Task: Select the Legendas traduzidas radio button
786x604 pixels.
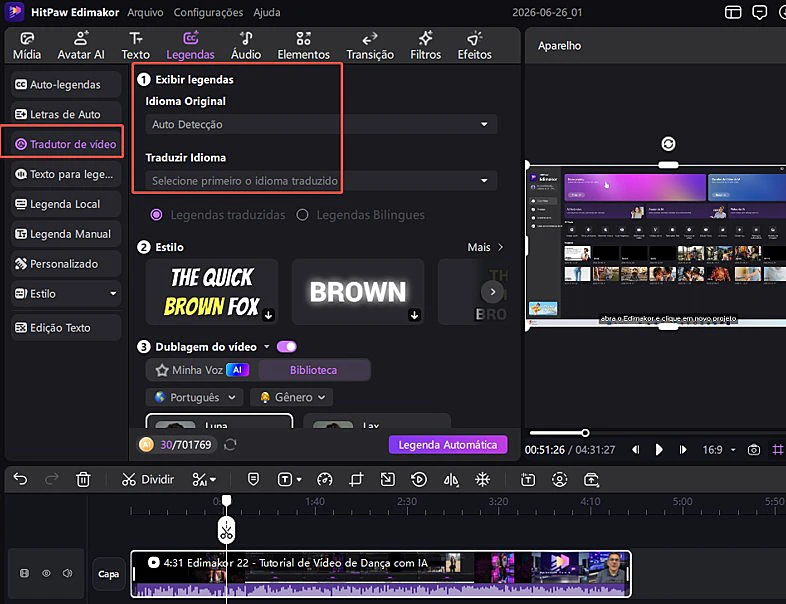Action: pos(156,215)
